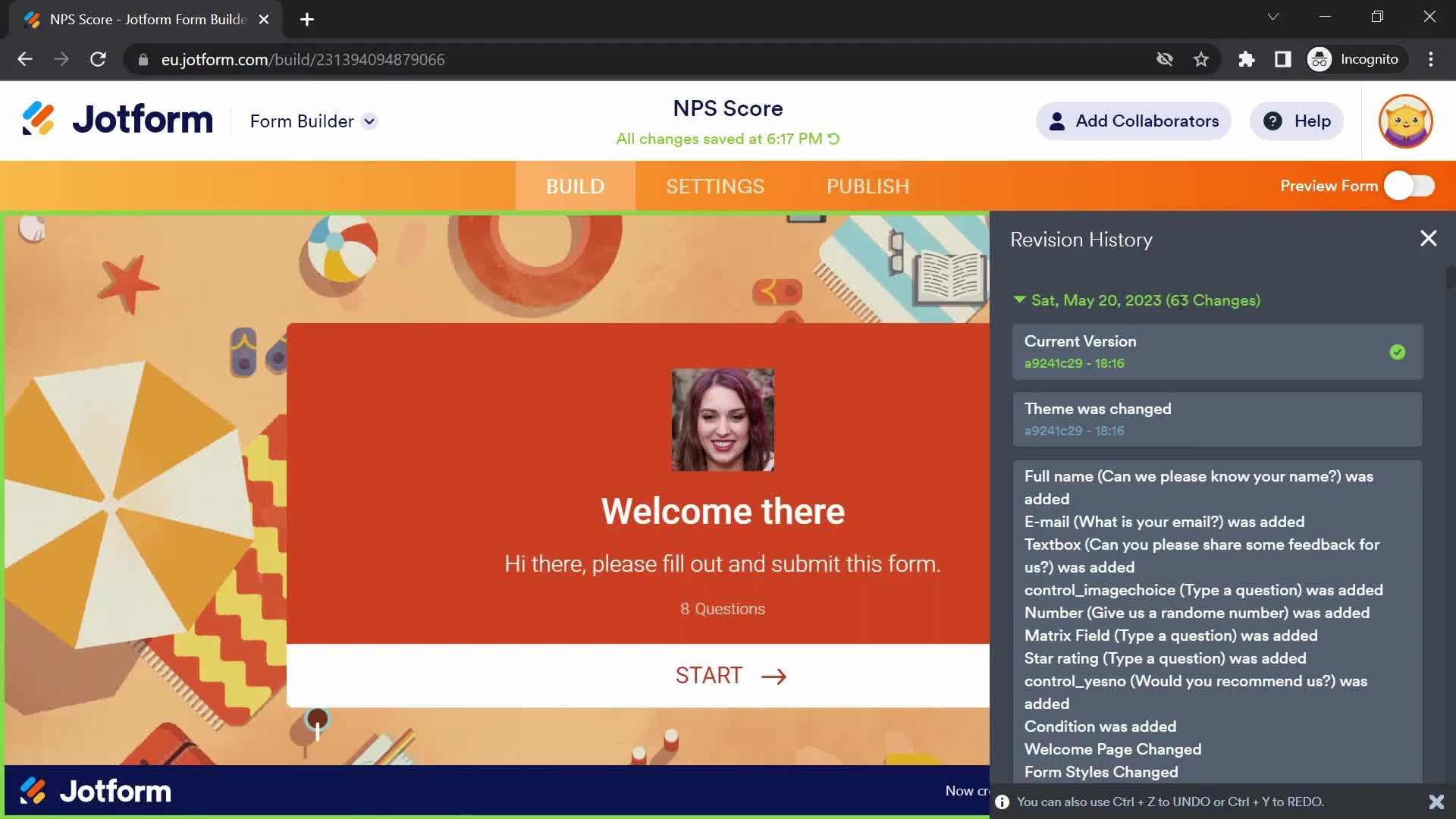Click the Add Collaborators icon
This screenshot has height=819, width=1456.
pos(1057,120)
